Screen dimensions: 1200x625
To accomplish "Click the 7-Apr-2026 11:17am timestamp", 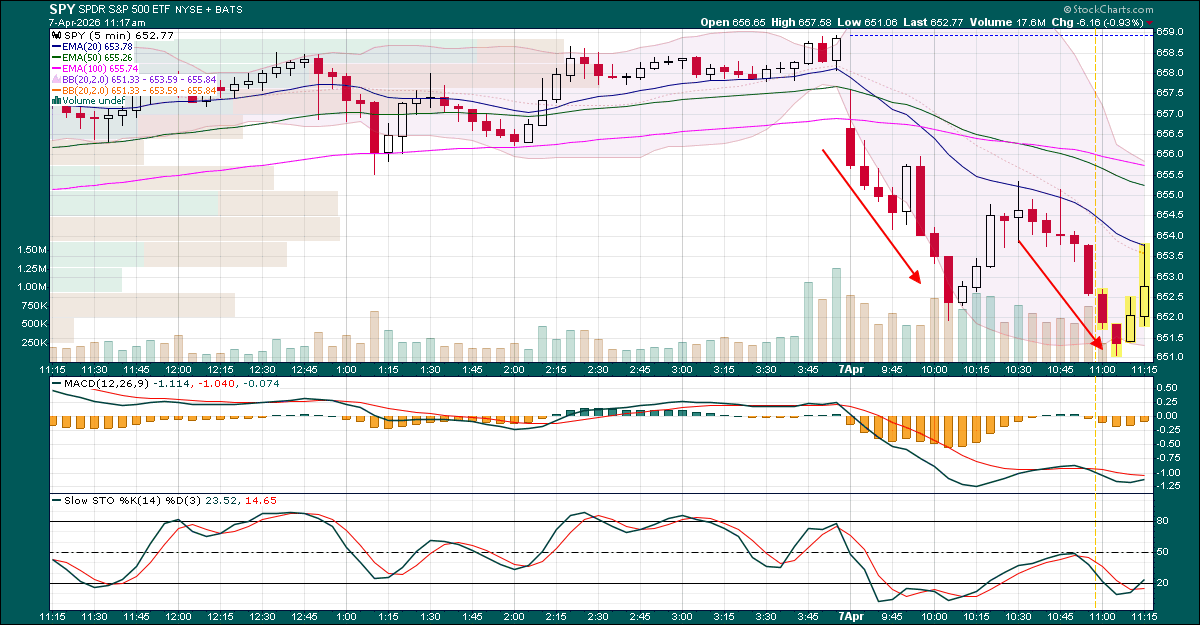I will 99,21.
